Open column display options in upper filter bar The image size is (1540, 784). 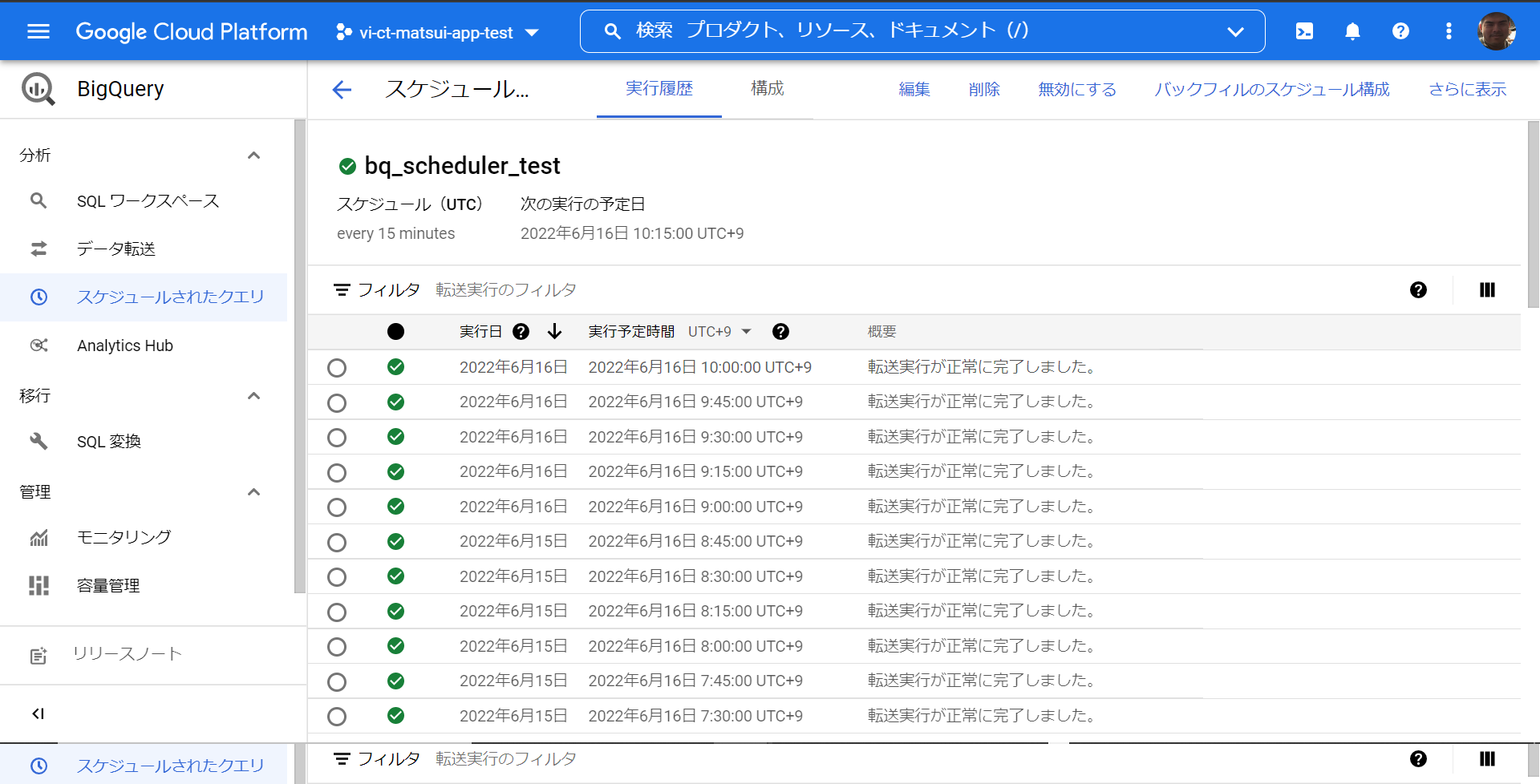point(1487,290)
